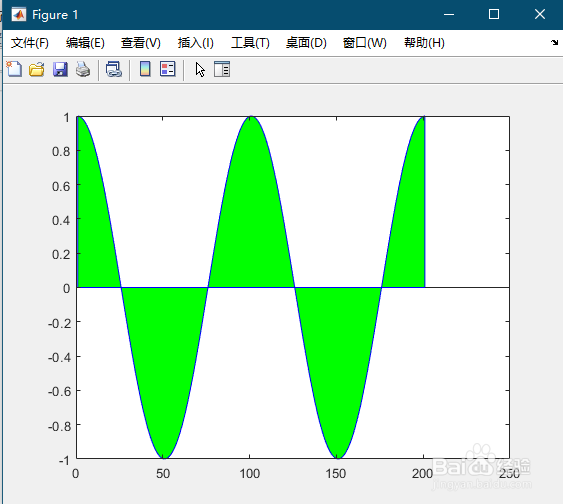
Task: Insert a legend from the toolbar
Action: [x=168, y=69]
